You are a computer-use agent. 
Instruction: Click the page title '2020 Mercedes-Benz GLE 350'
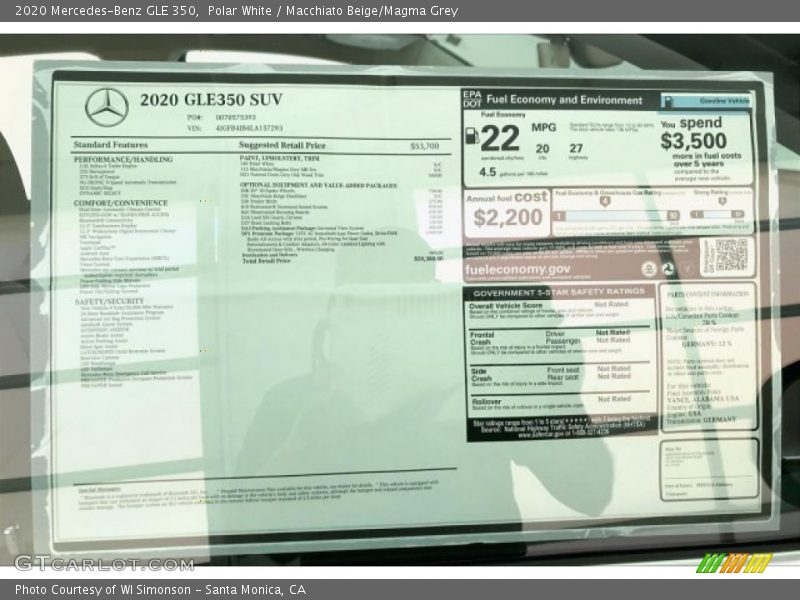click(x=106, y=10)
